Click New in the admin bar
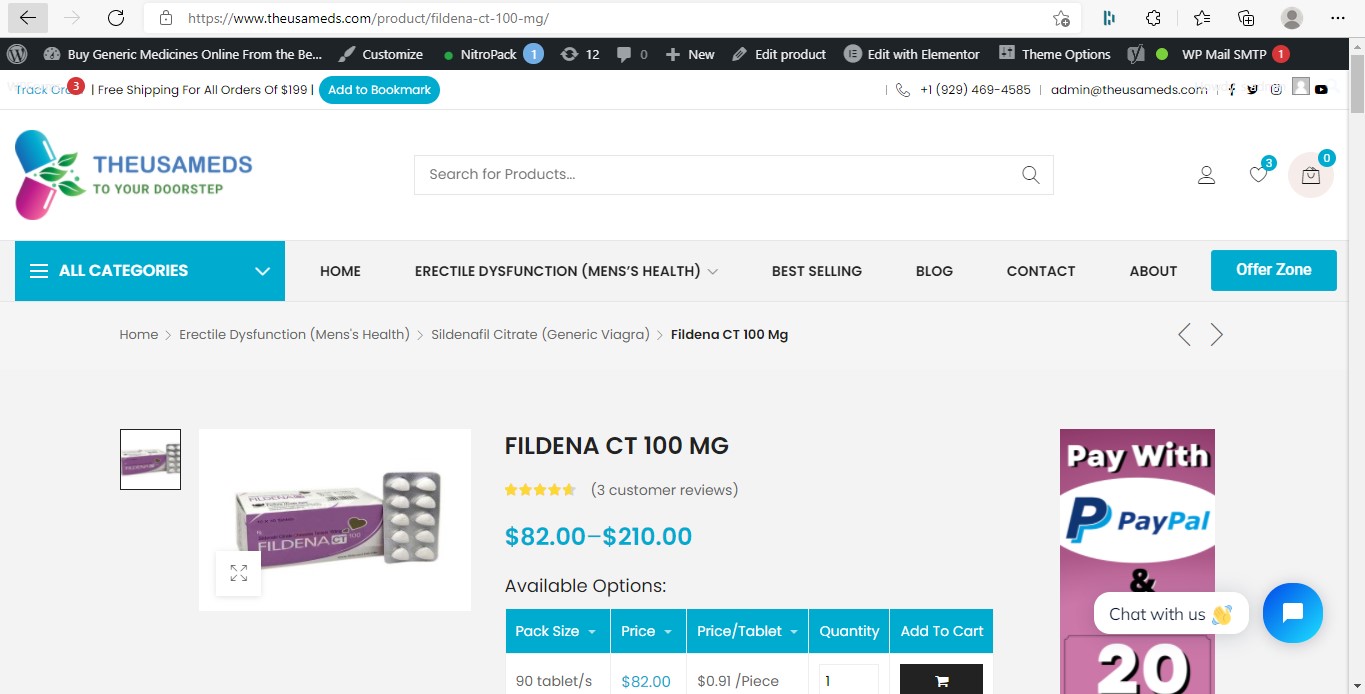This screenshot has width=1365, height=694. point(690,54)
